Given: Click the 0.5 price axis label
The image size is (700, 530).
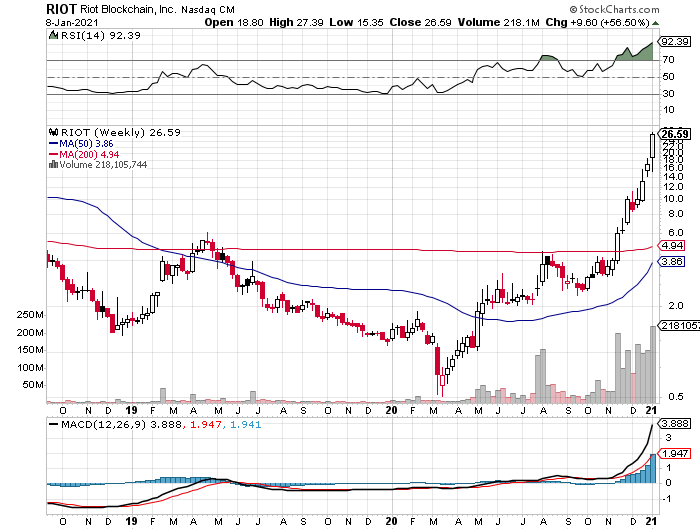Looking at the screenshot, I should tap(675, 396).
